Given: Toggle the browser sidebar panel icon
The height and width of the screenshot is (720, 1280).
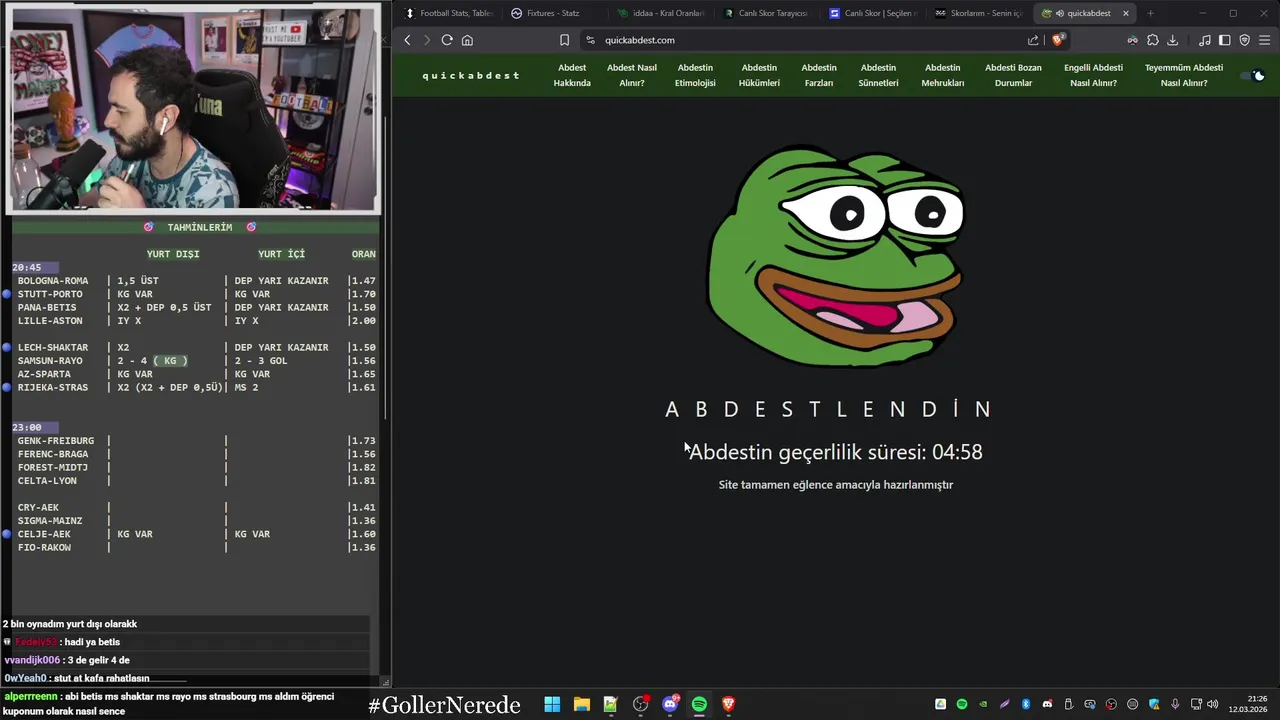Looking at the screenshot, I should [1224, 40].
